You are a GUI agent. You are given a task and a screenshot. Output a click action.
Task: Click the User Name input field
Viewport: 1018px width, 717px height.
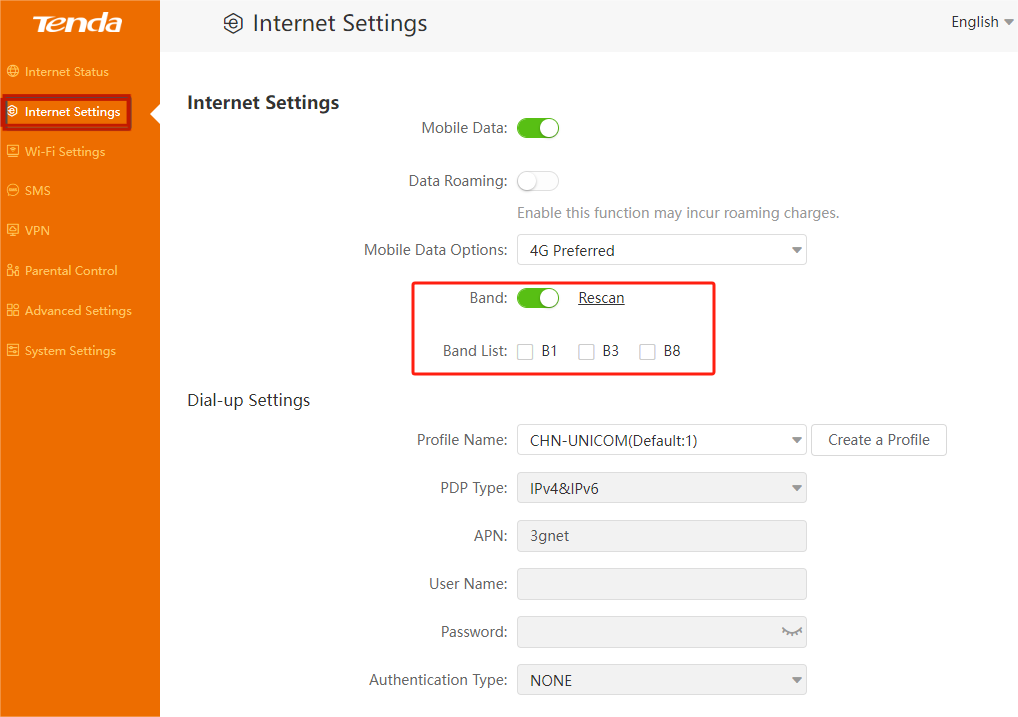coord(661,584)
